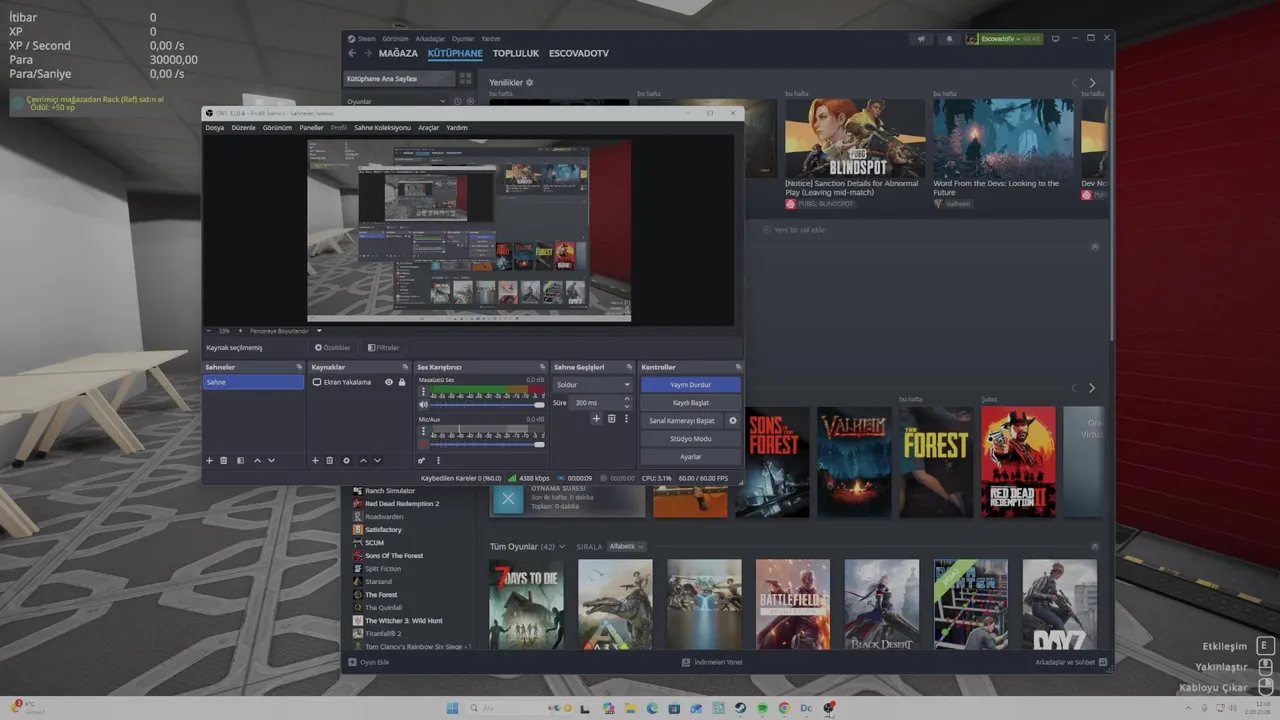Add a new source in Kaynaklar panel
Screen dimensions: 1280x720
point(315,461)
